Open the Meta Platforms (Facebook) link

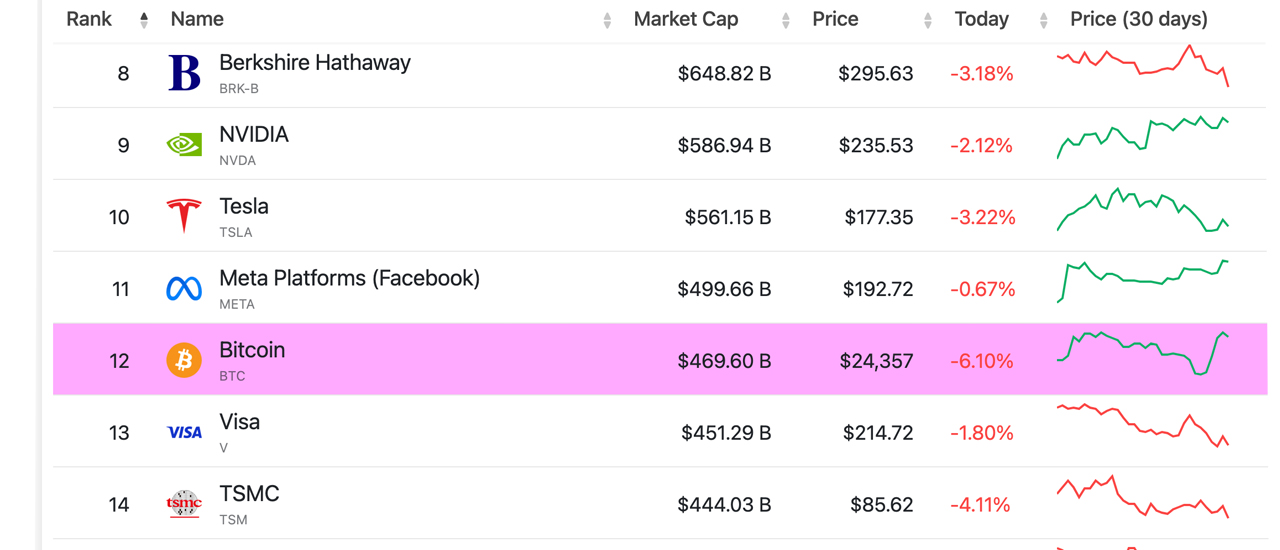pyautogui.click(x=349, y=278)
